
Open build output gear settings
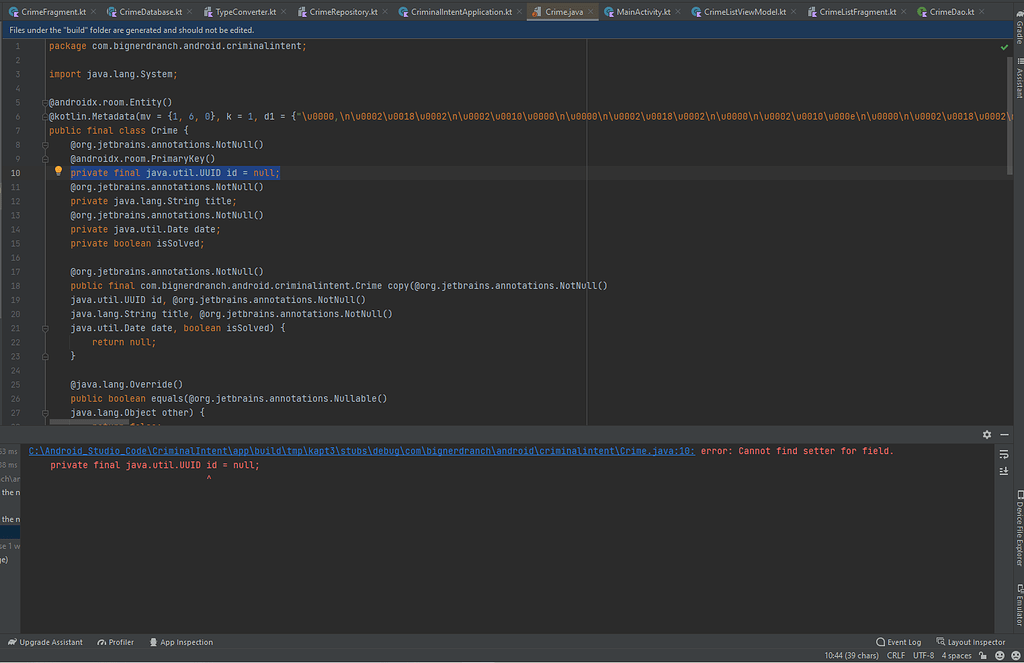tap(987, 435)
